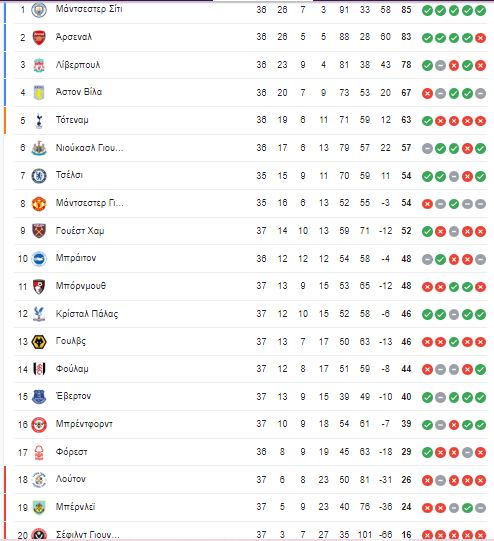The height and width of the screenshot is (541, 494).
Task: Click Tottenham's green win icon in form column
Action: click(427, 121)
